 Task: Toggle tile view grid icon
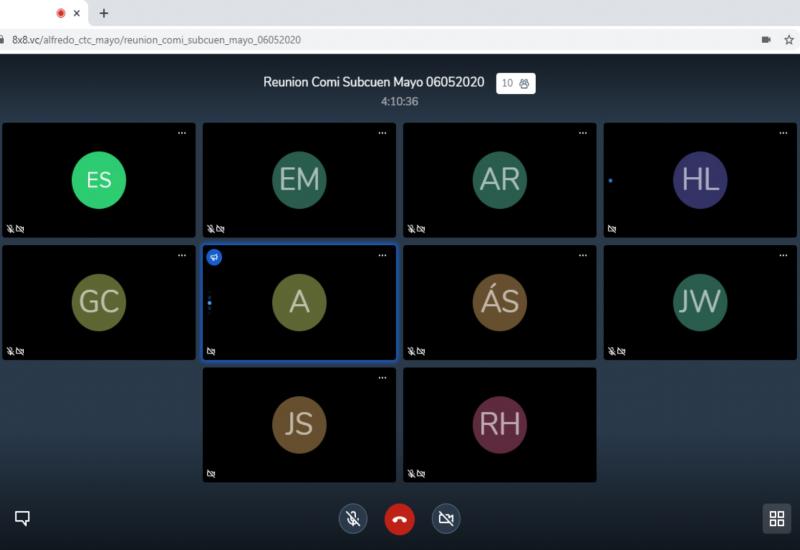point(777,519)
